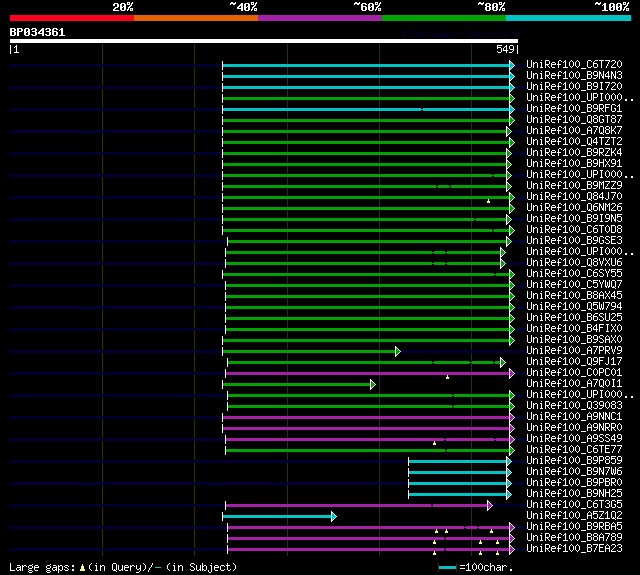Click the purple arrowhead of UniRef100_C0PC01 alignment

(512, 373)
